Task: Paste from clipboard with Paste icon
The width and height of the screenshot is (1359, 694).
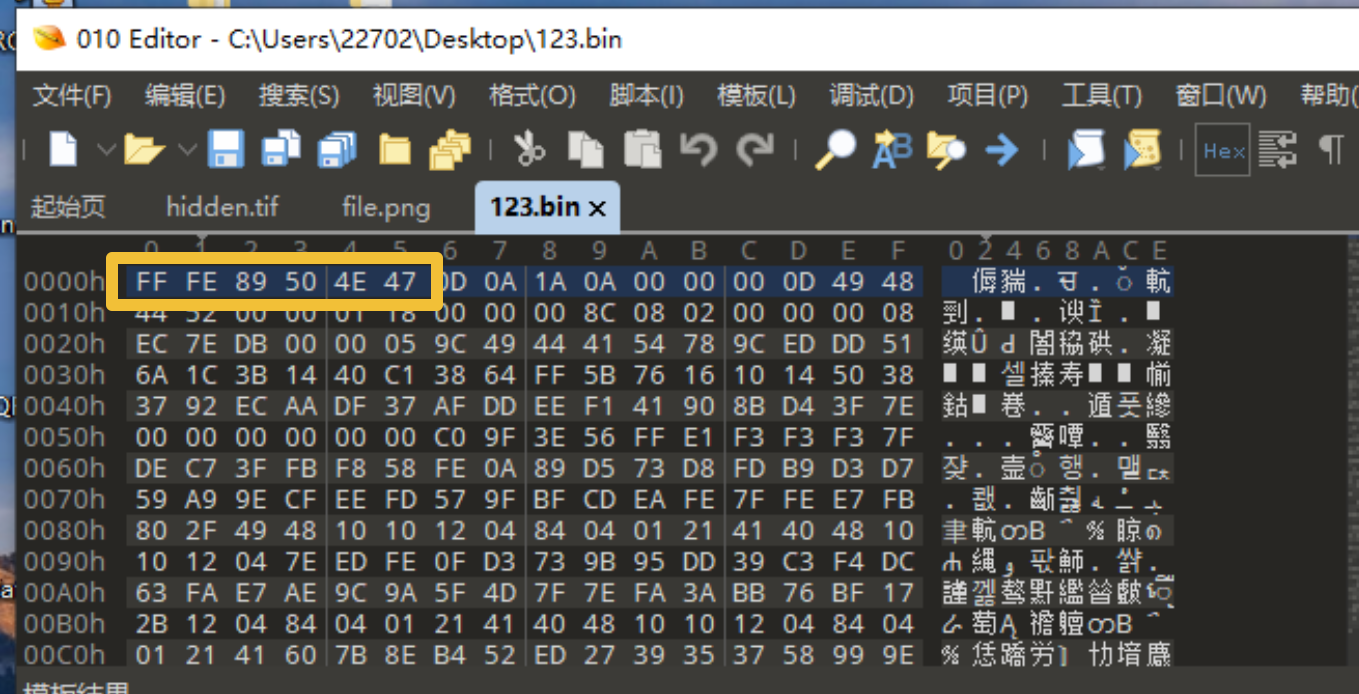Action: click(x=642, y=150)
